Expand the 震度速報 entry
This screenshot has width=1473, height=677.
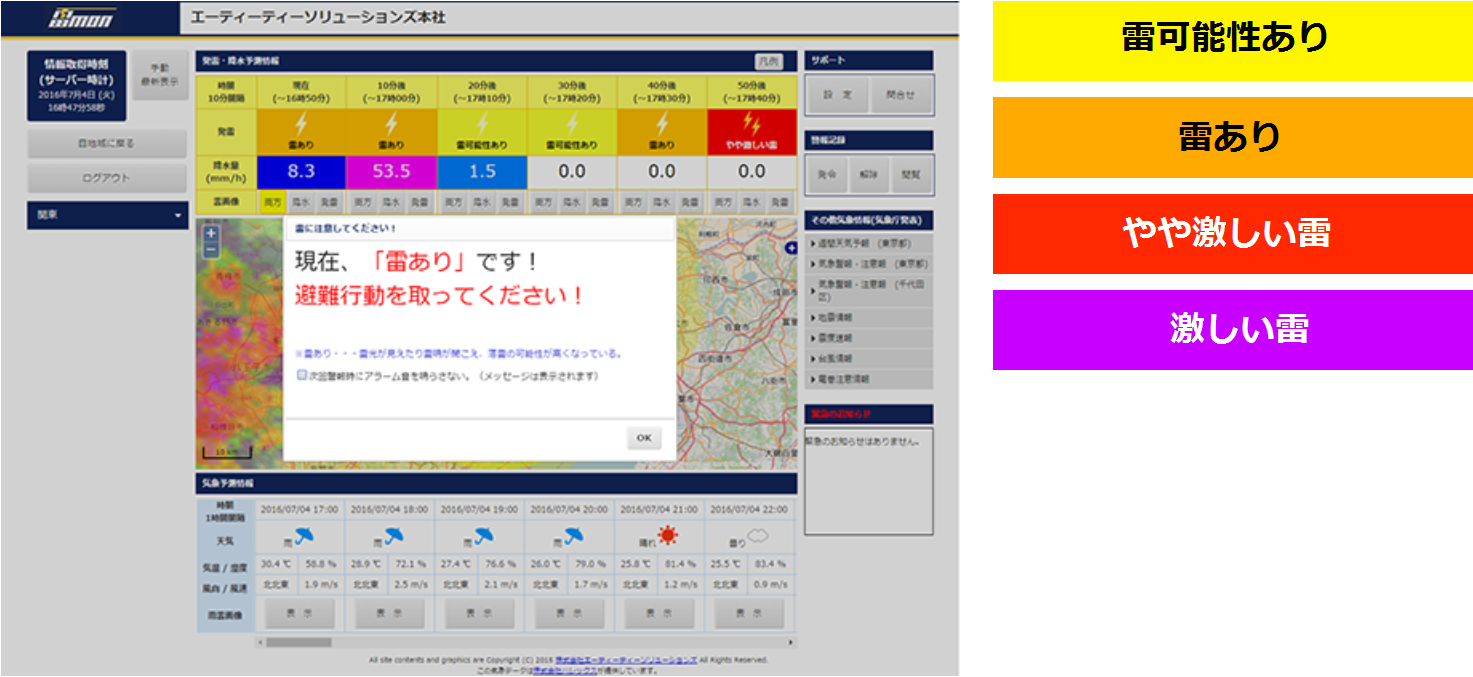coord(869,338)
